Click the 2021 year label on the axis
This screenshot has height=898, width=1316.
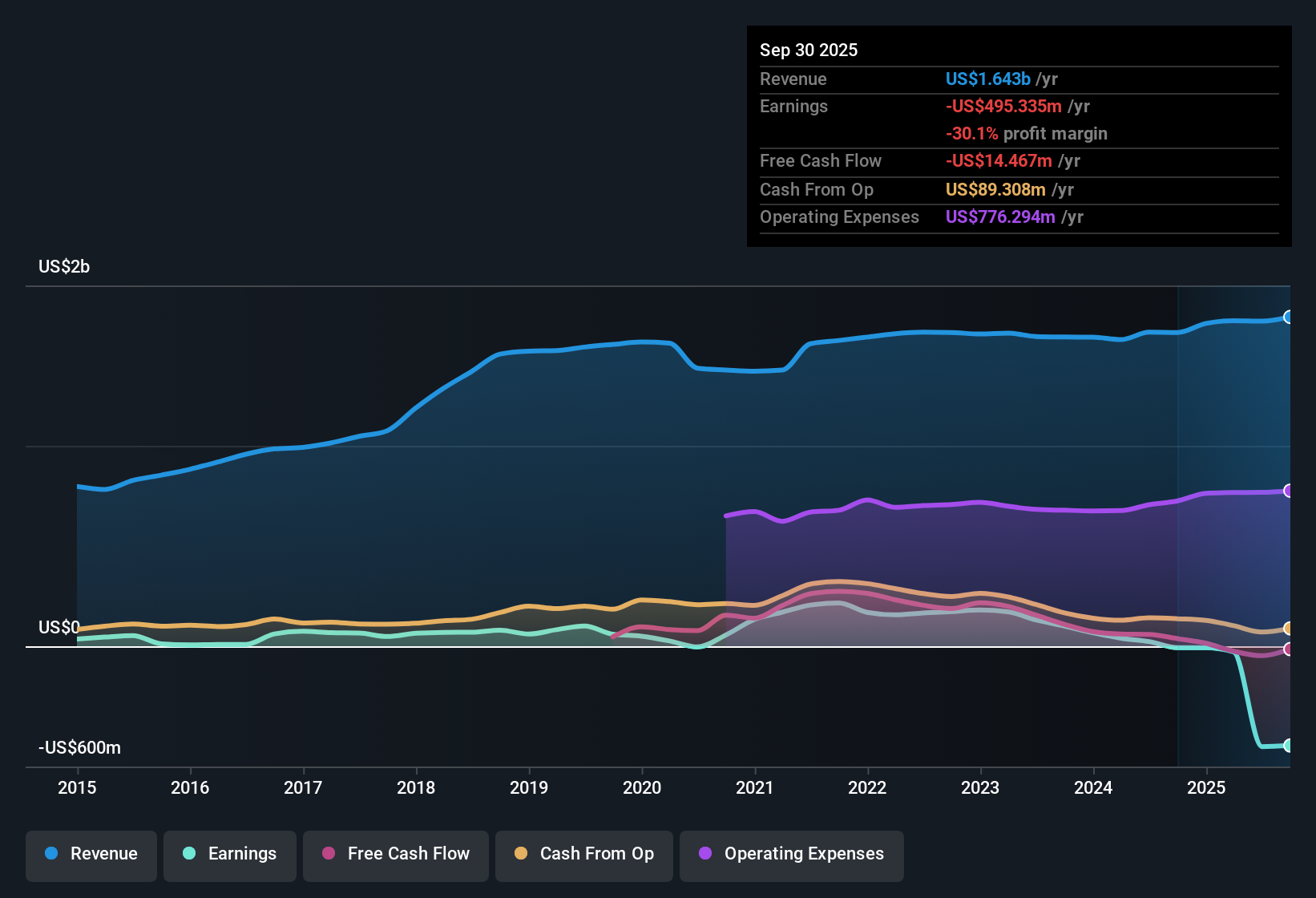[755, 788]
